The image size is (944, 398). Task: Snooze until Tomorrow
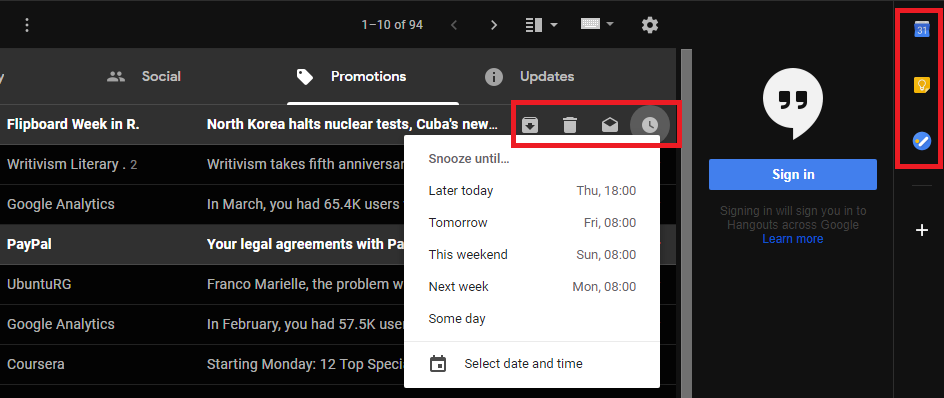532,223
